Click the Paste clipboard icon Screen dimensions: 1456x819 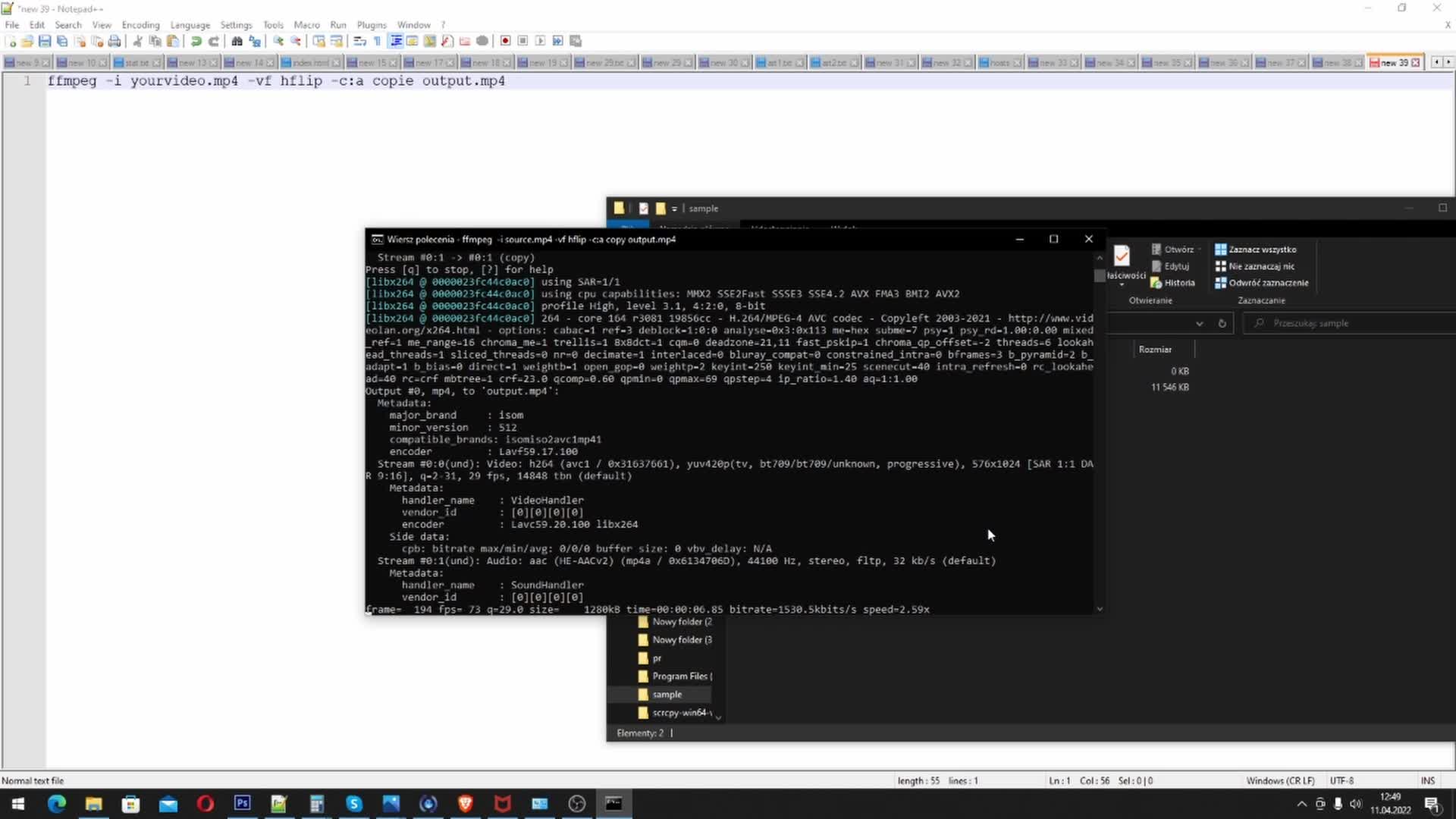click(173, 41)
